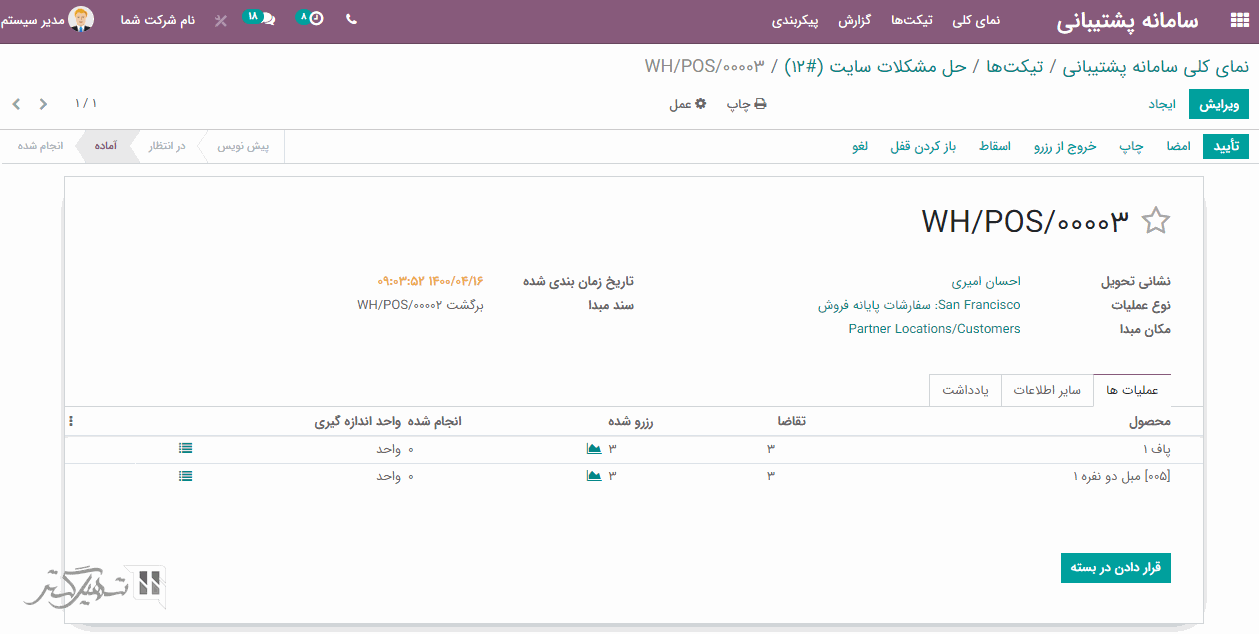Switch to the سایر اطلاعات tab
This screenshot has height=634, width=1259.
pyautogui.click(x=1047, y=390)
